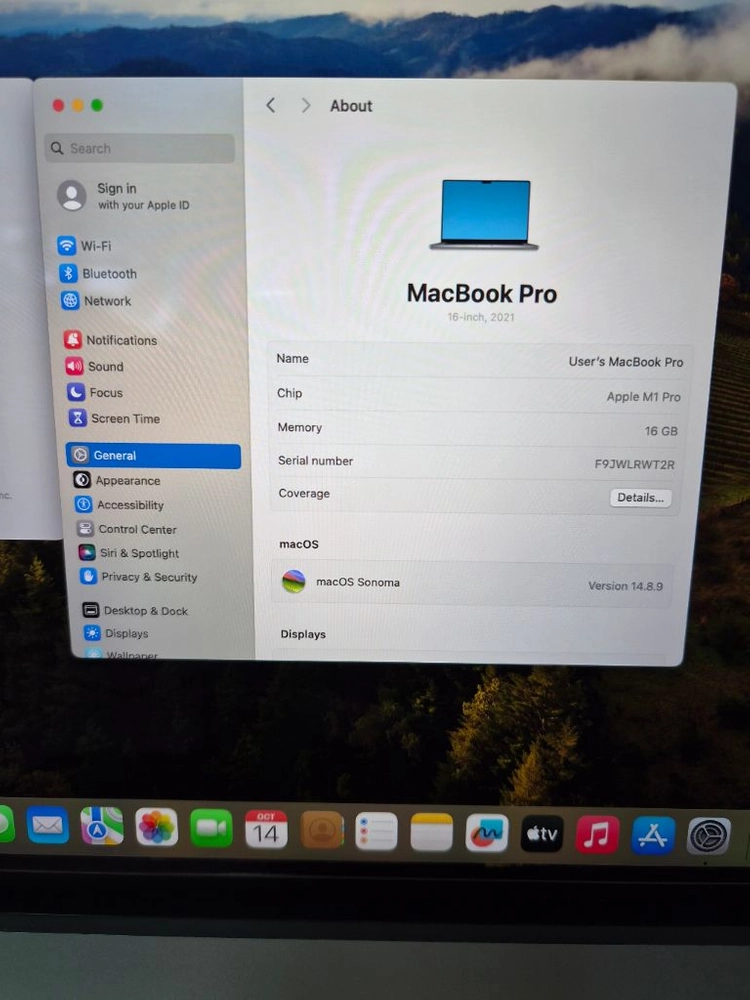Open Music from the Dock
The image size is (750, 1000).
598,834
